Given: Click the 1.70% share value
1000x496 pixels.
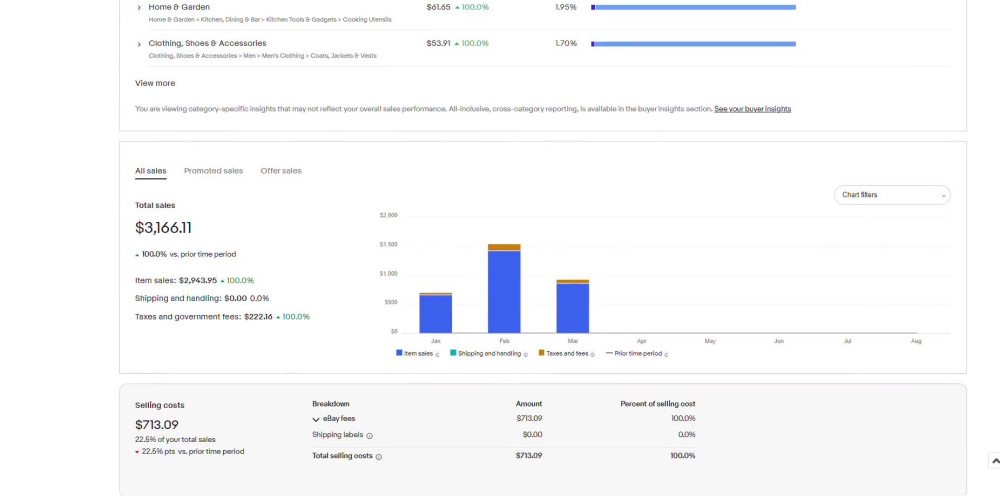Looking at the screenshot, I should pyautogui.click(x=566, y=43).
